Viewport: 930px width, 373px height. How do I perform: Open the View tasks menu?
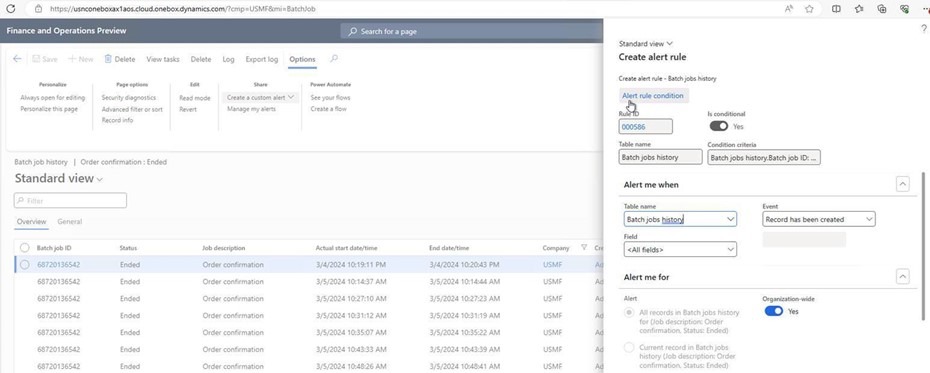pos(163,59)
